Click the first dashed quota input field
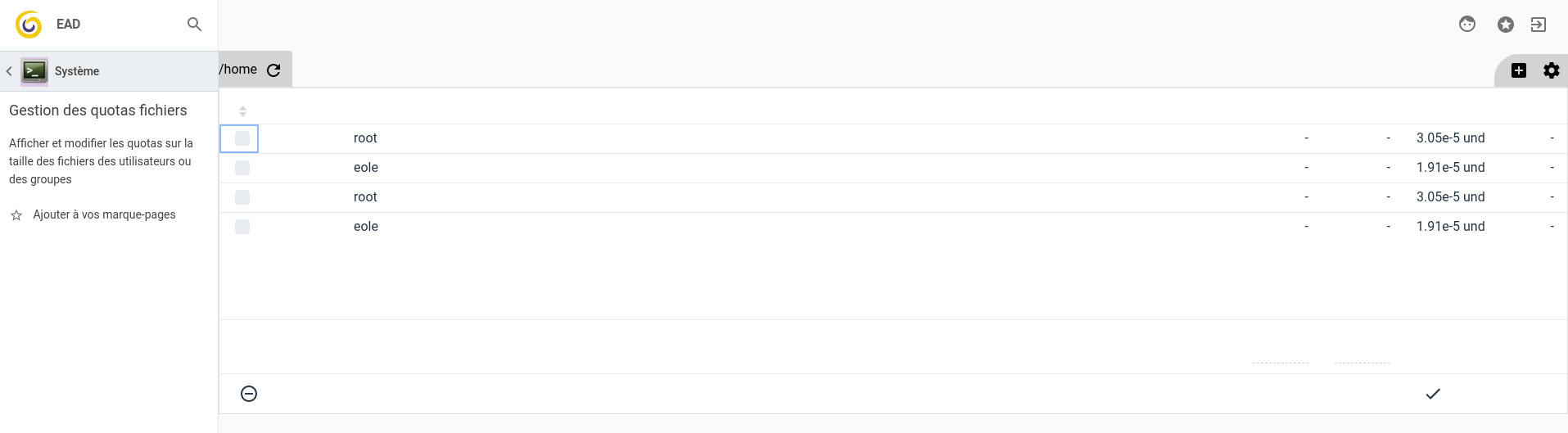The image size is (1568, 433). point(1280,357)
